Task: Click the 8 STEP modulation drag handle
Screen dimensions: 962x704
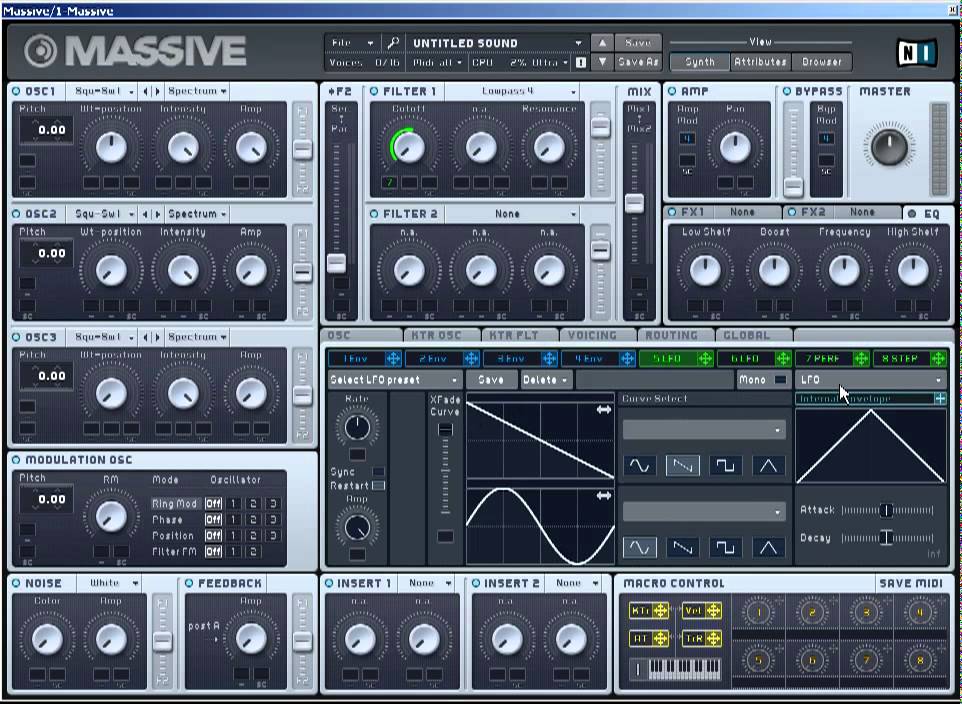Action: 938,358
